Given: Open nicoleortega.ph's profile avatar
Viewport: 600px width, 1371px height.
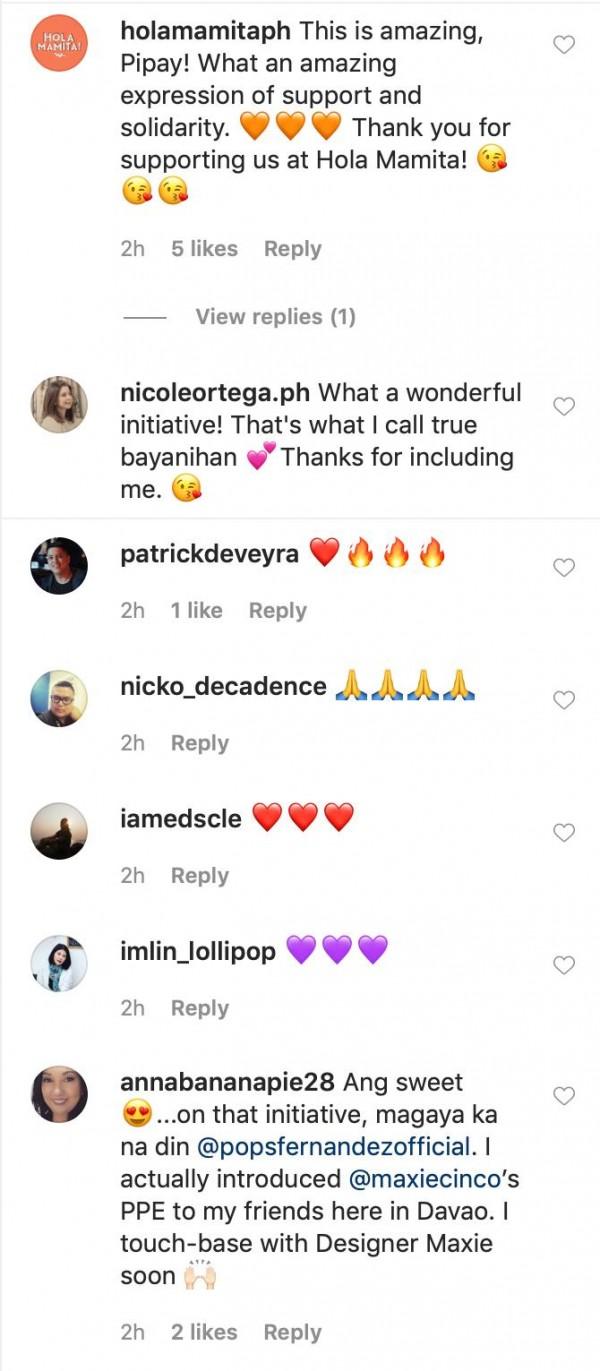Looking at the screenshot, I should [59, 405].
